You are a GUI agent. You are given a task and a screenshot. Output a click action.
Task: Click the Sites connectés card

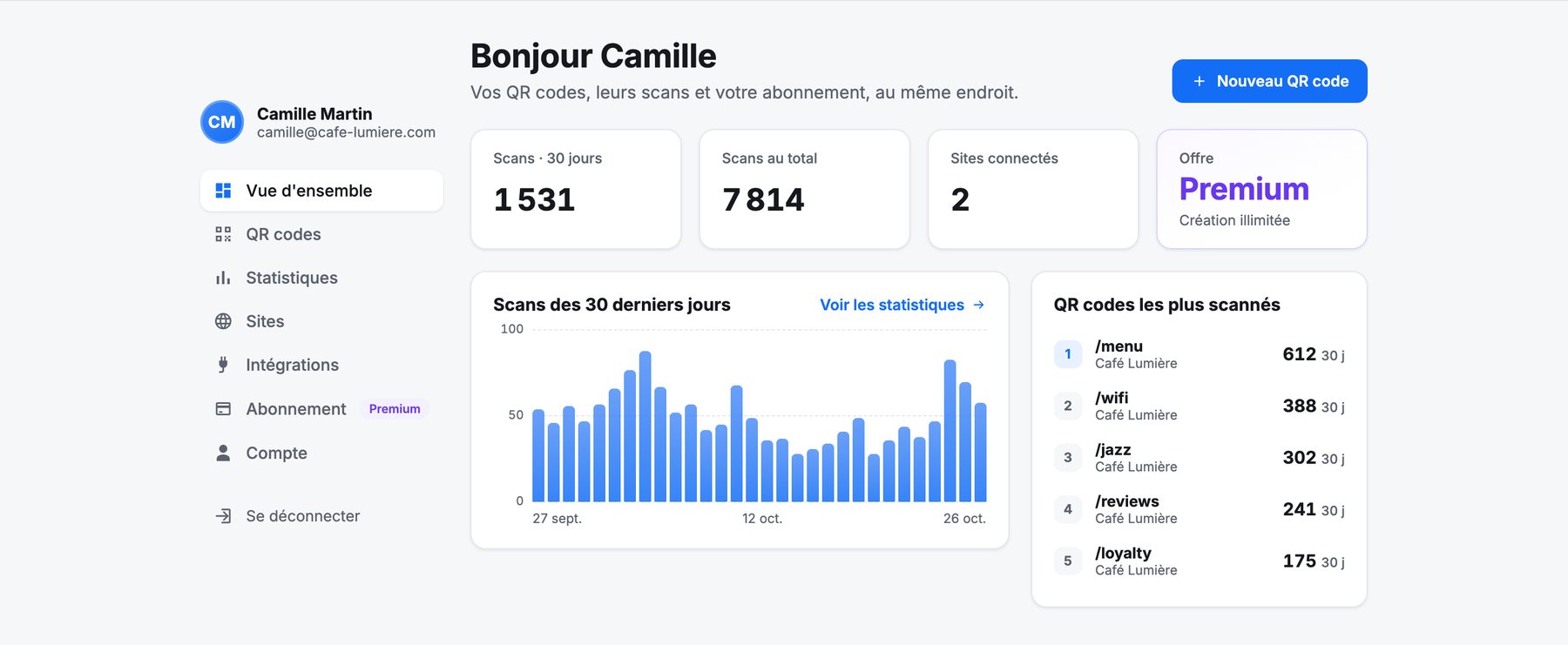tap(1033, 189)
